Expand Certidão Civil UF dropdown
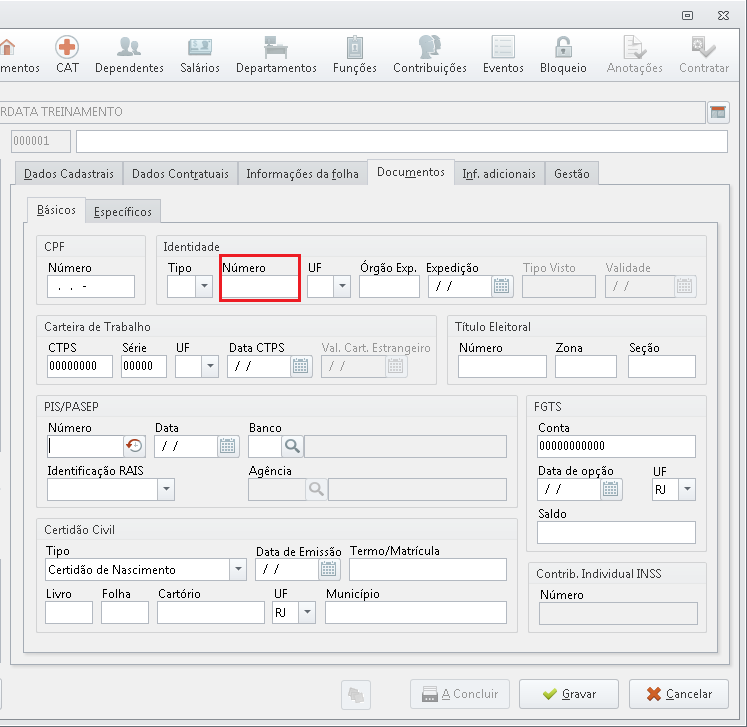 [307, 612]
